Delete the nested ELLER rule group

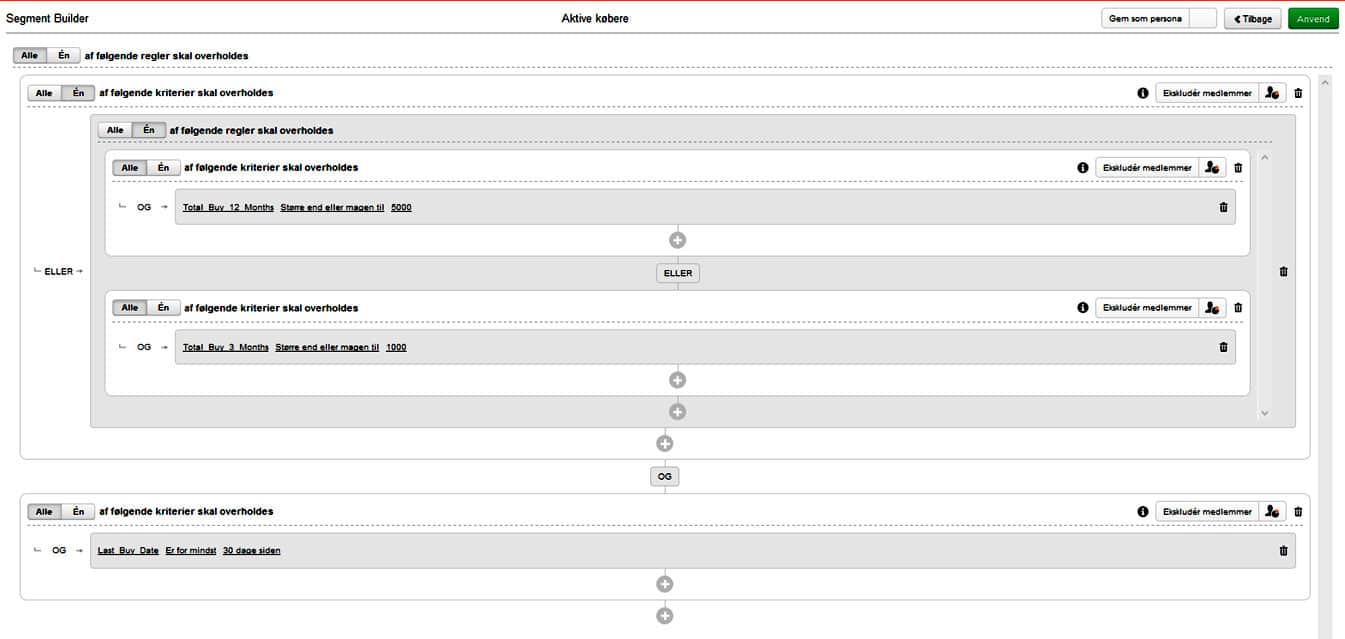coord(1283,271)
